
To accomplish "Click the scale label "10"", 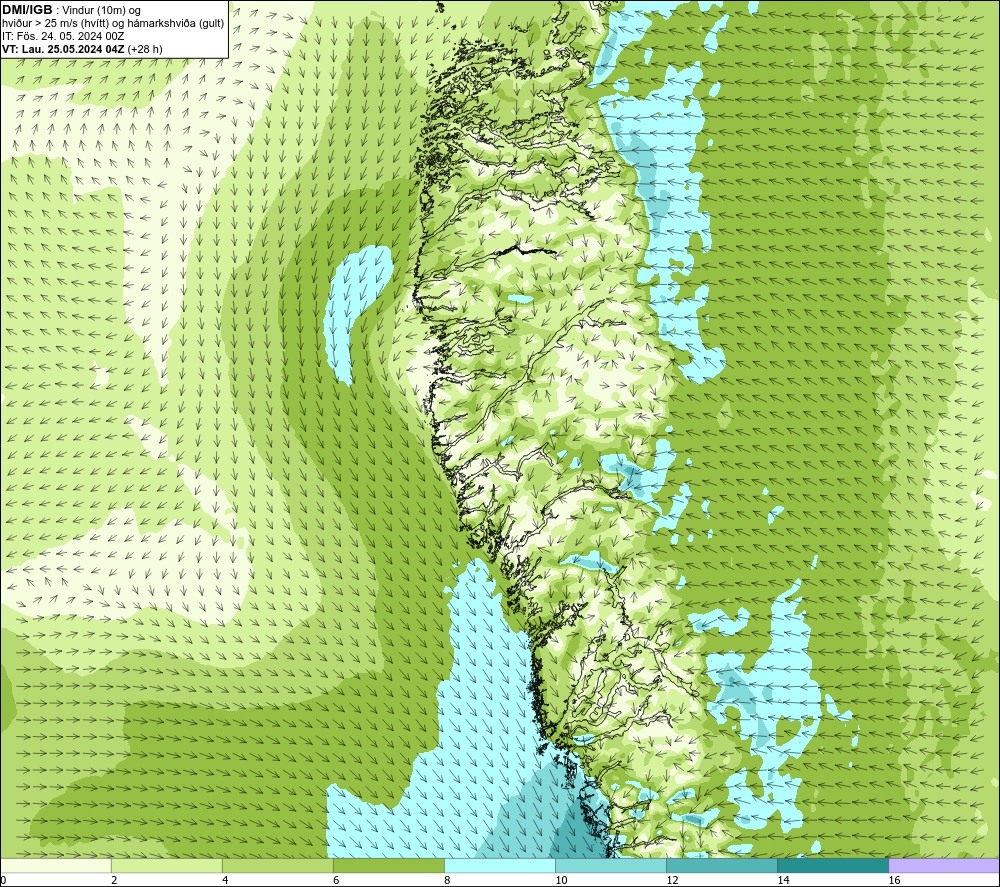I will point(561,880).
